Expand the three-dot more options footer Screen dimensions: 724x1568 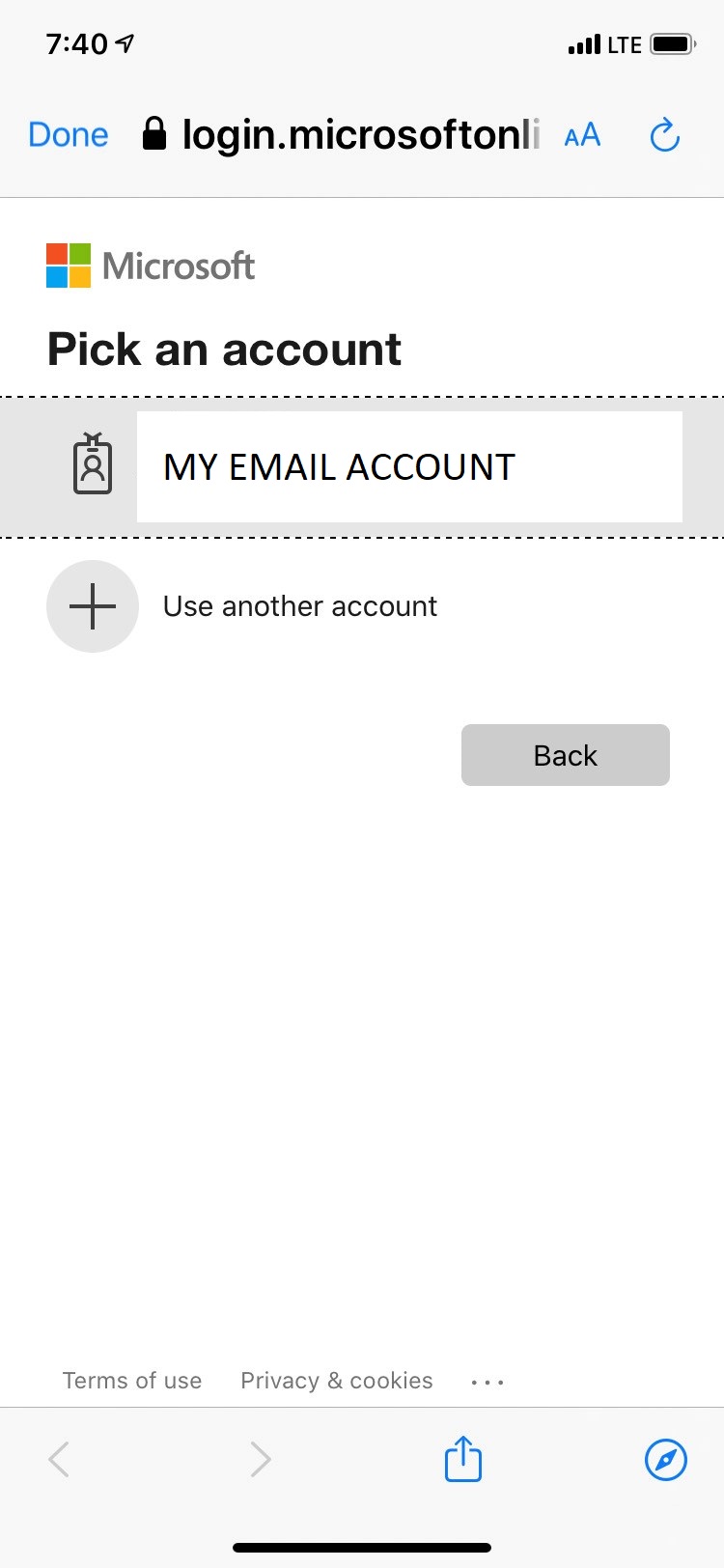(x=487, y=1382)
